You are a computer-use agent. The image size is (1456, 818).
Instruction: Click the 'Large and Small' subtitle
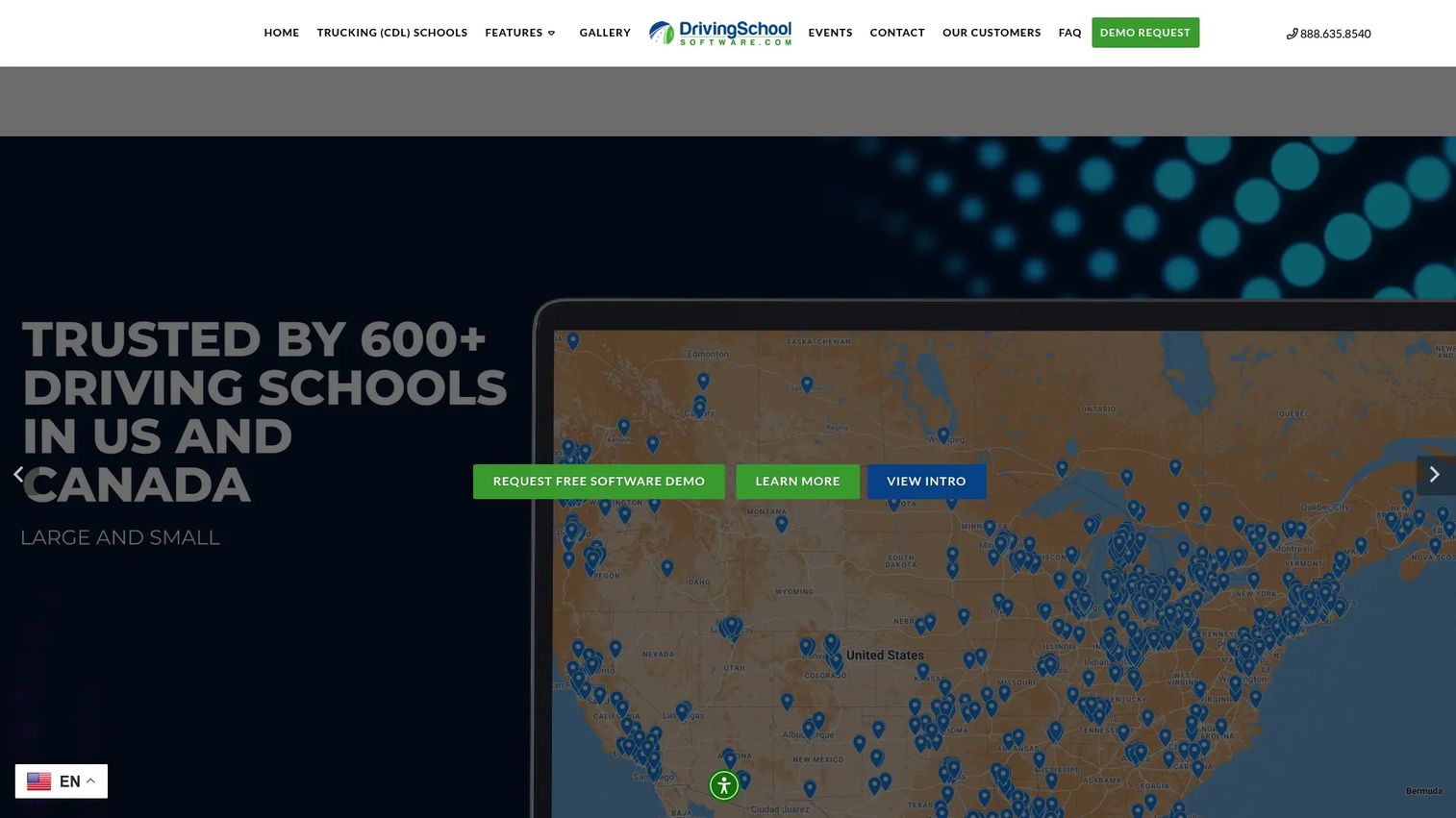[120, 537]
